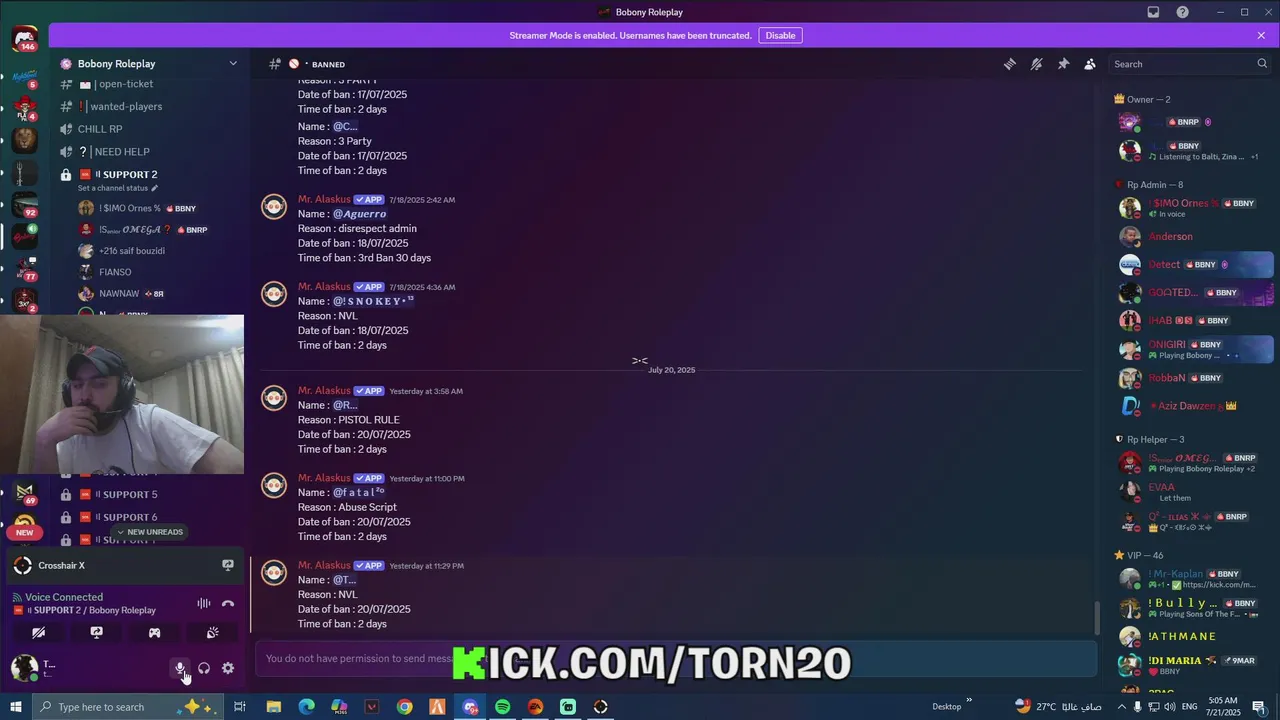1280x720 pixels.
Task: Disconnect from voice call
Action: (228, 603)
